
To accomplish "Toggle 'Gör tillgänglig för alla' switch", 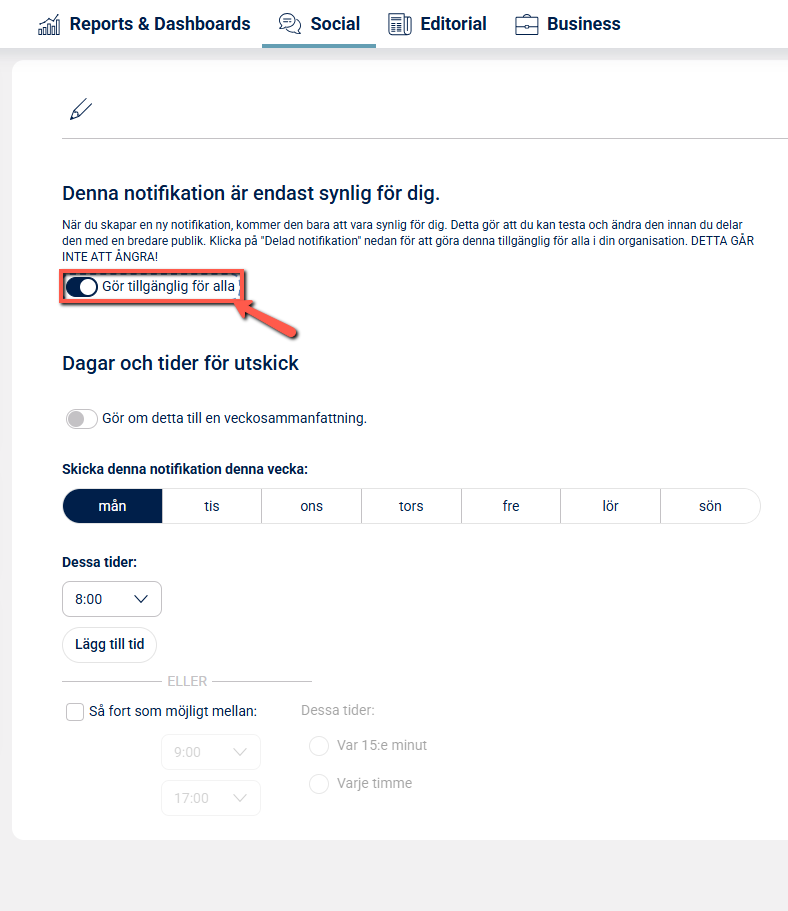I will pyautogui.click(x=81, y=287).
